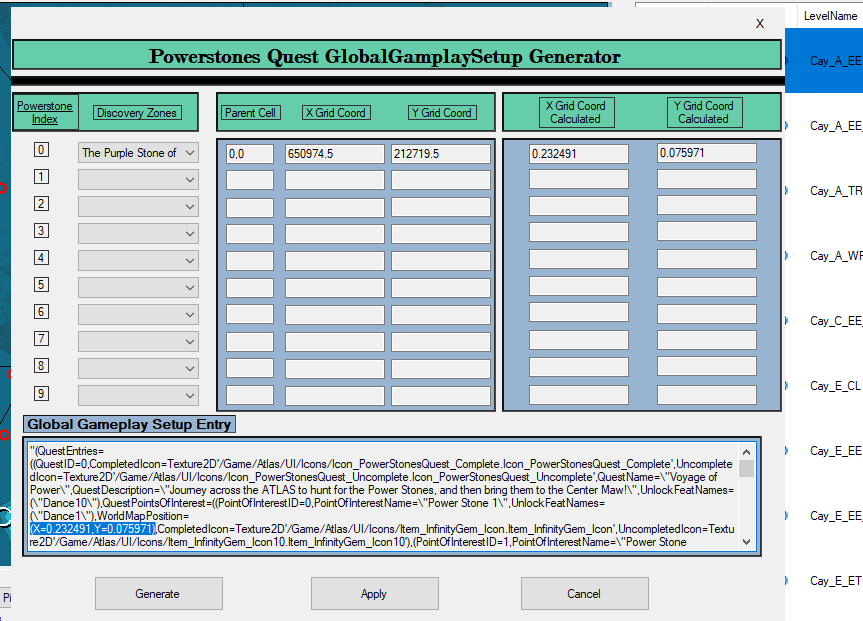Select calculated X field showing 0.232491
Image resolution: width=863 pixels, height=621 pixels.
click(578, 154)
